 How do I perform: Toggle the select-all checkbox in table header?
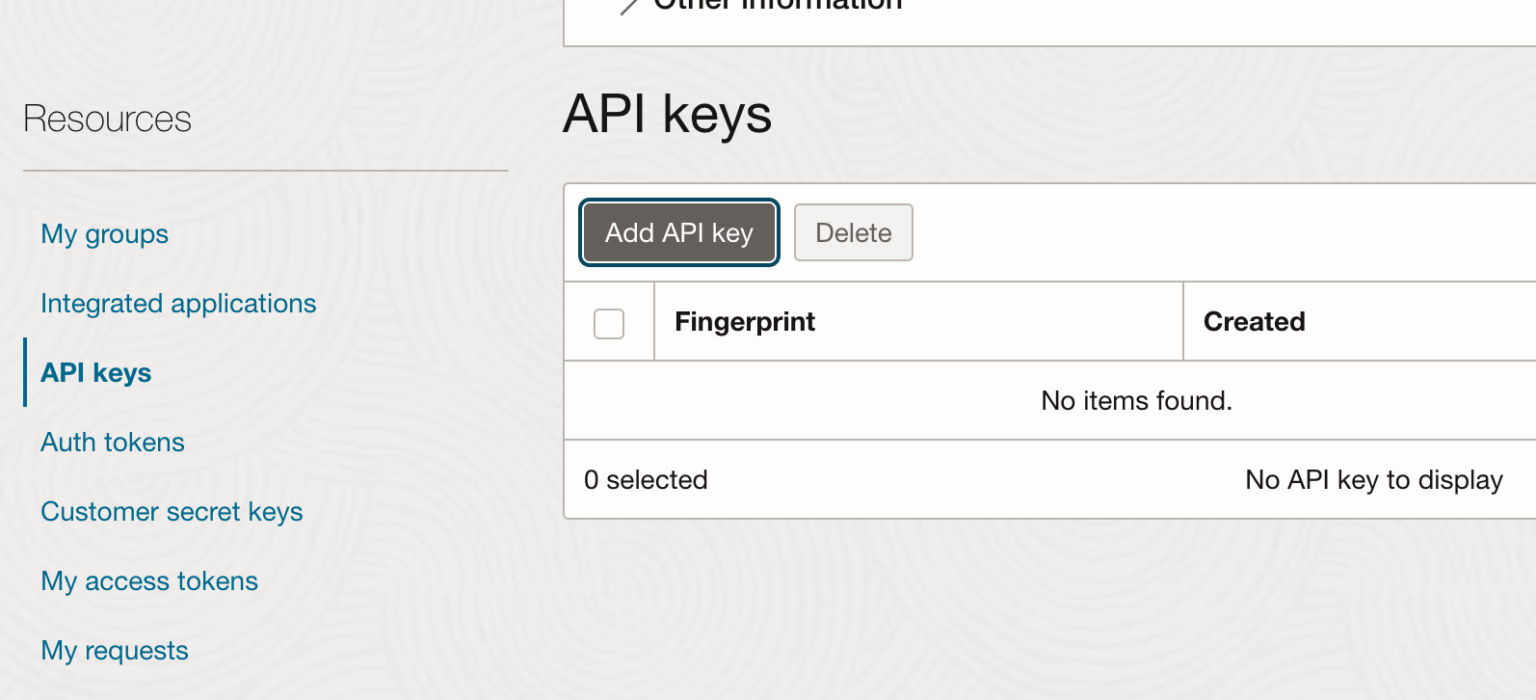point(609,323)
